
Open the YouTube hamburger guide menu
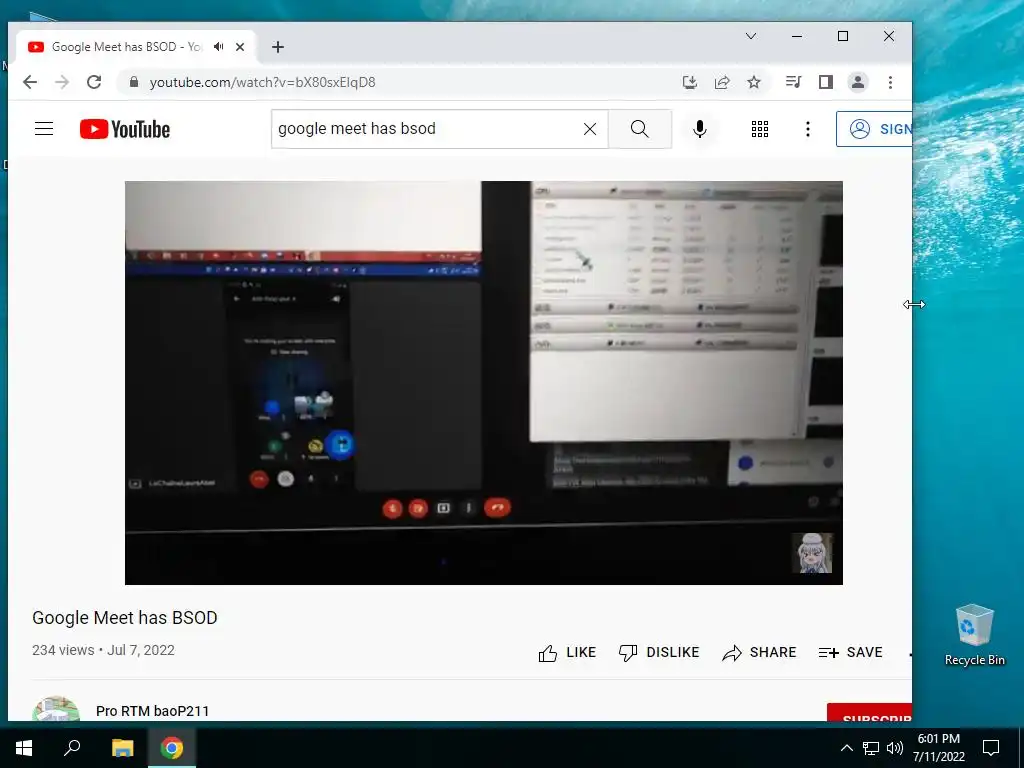click(44, 129)
